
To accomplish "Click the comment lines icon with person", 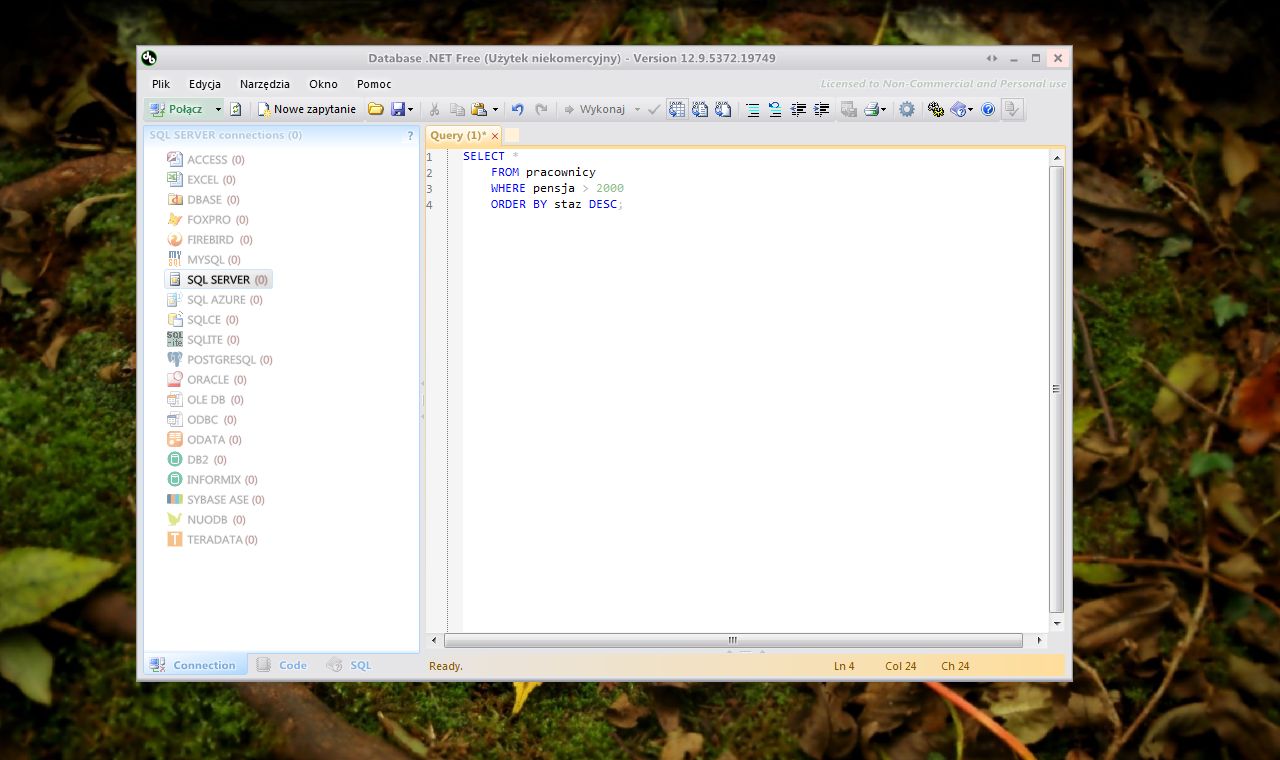I will pyautogui.click(x=775, y=109).
